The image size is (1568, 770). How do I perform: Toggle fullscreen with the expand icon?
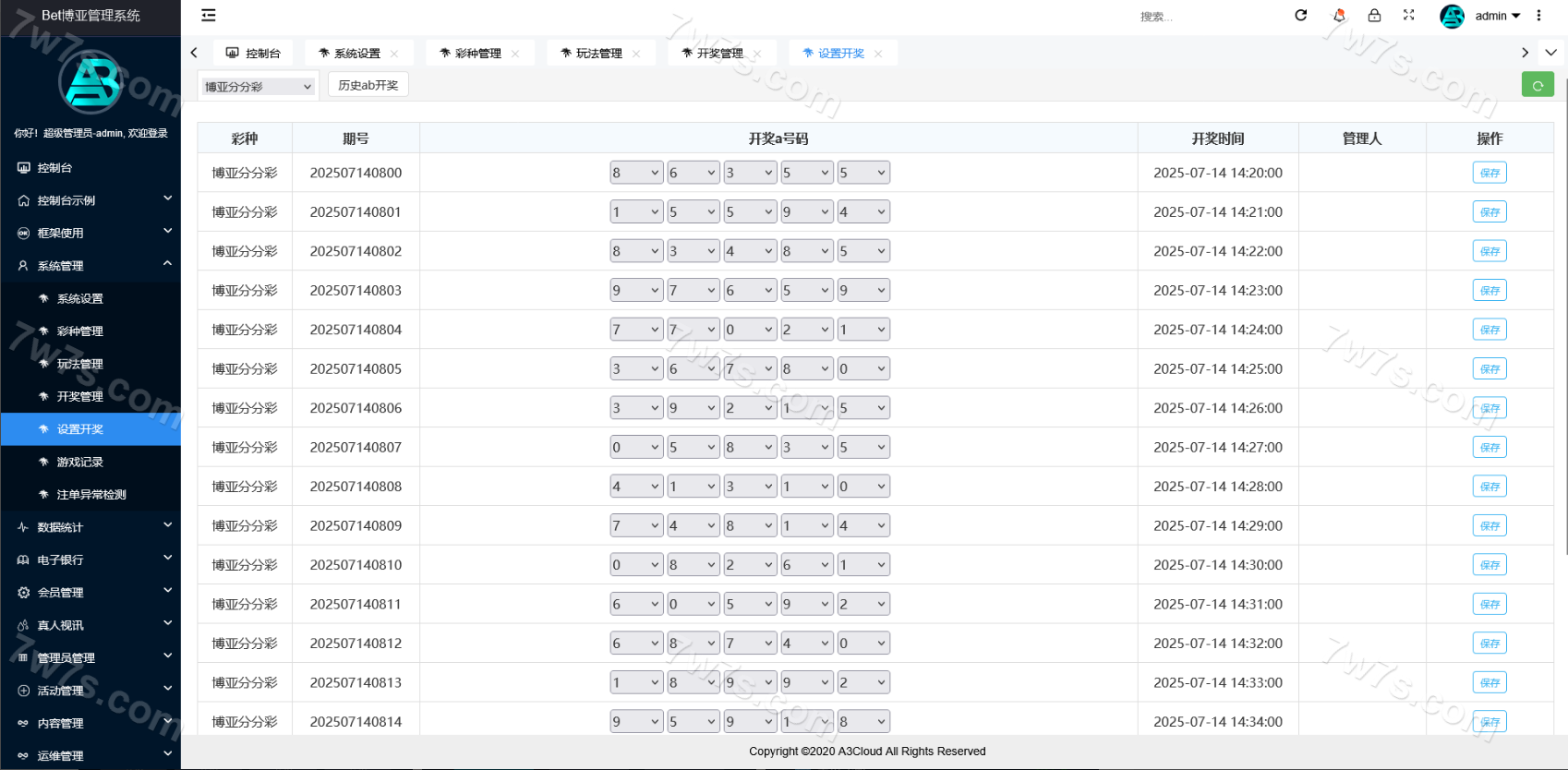click(1408, 15)
